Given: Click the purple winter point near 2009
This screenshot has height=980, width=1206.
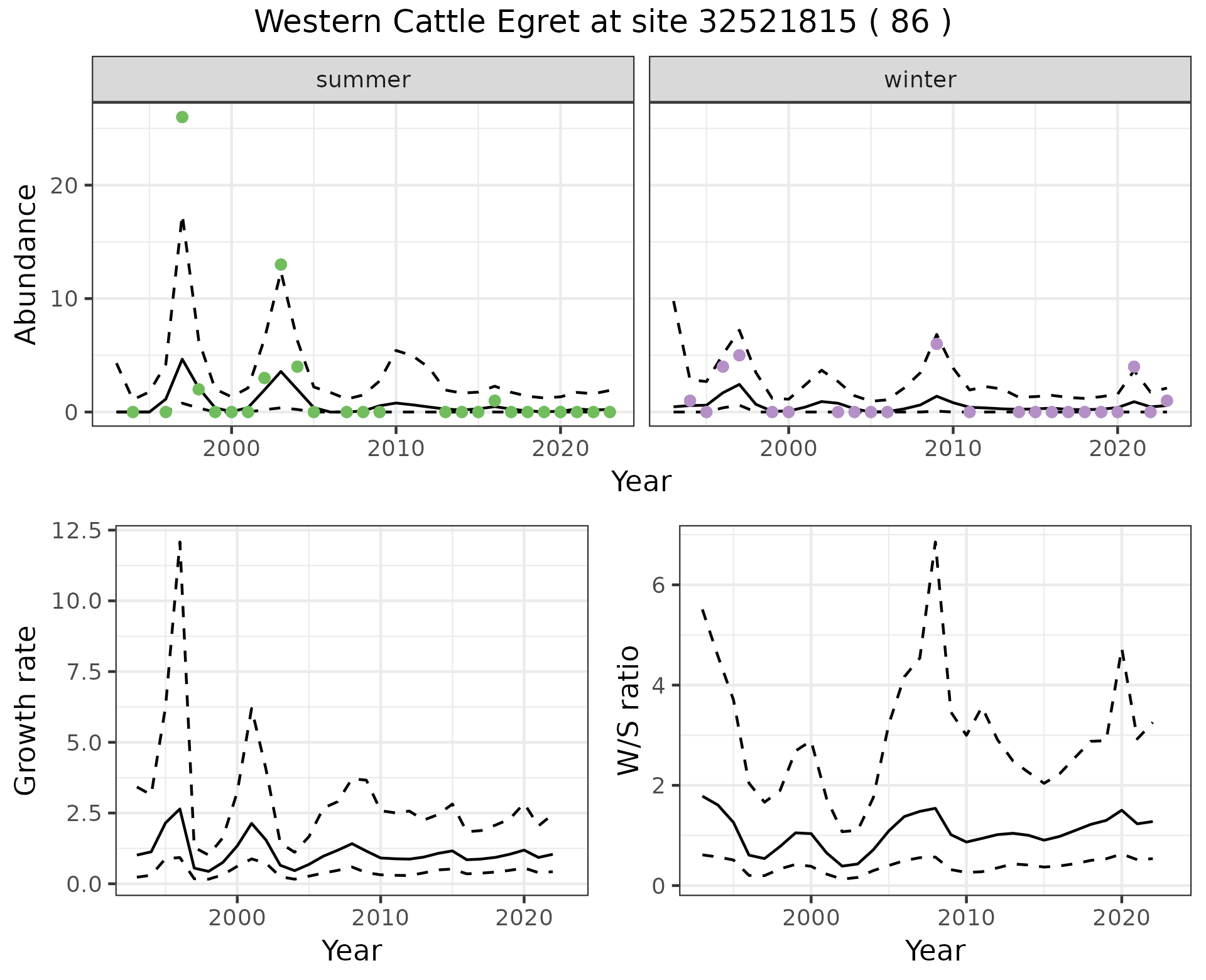Looking at the screenshot, I should click(937, 344).
